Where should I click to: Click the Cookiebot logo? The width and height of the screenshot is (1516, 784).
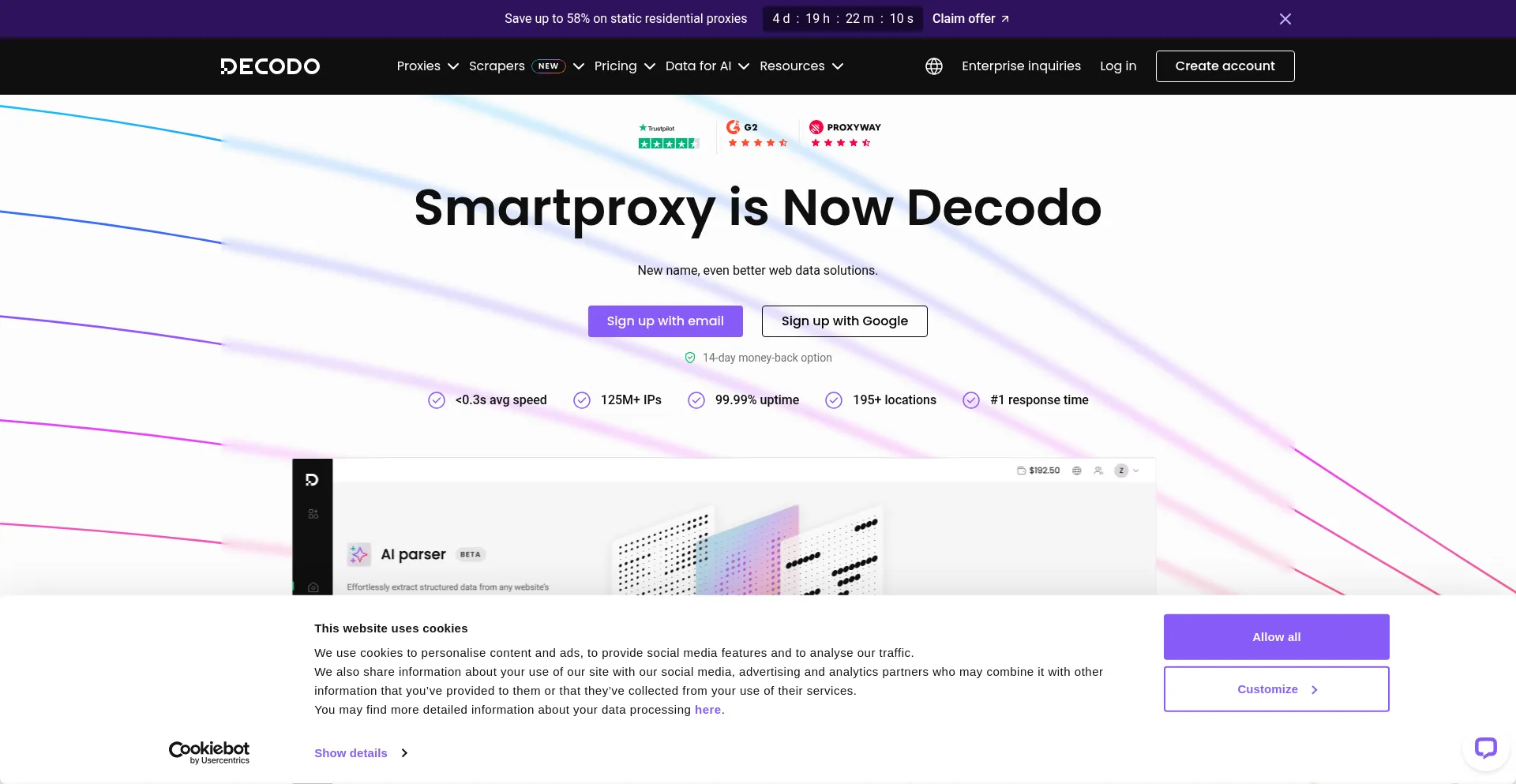[209, 752]
